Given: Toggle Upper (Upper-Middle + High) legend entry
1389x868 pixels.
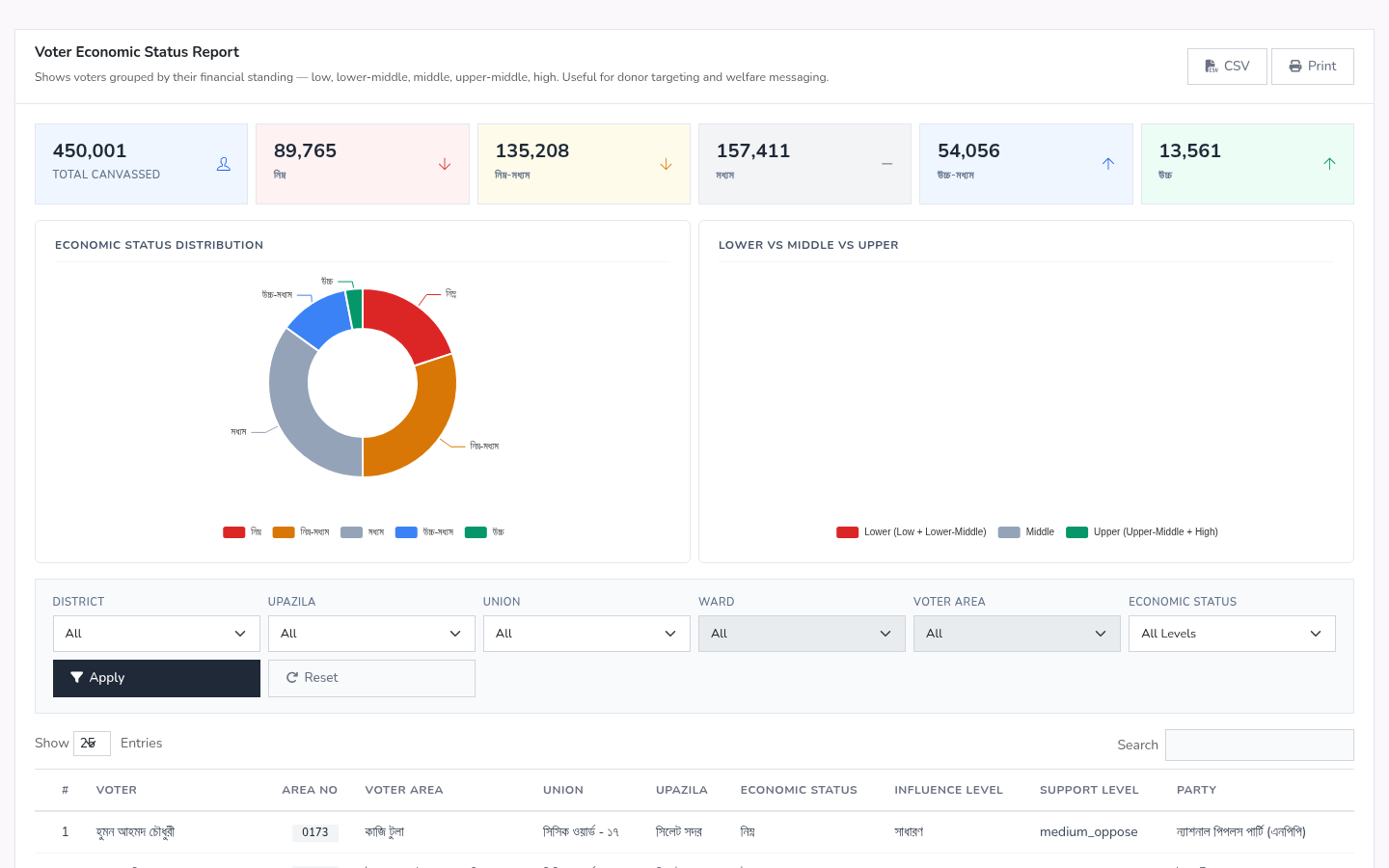Looking at the screenshot, I should 1142,532.
